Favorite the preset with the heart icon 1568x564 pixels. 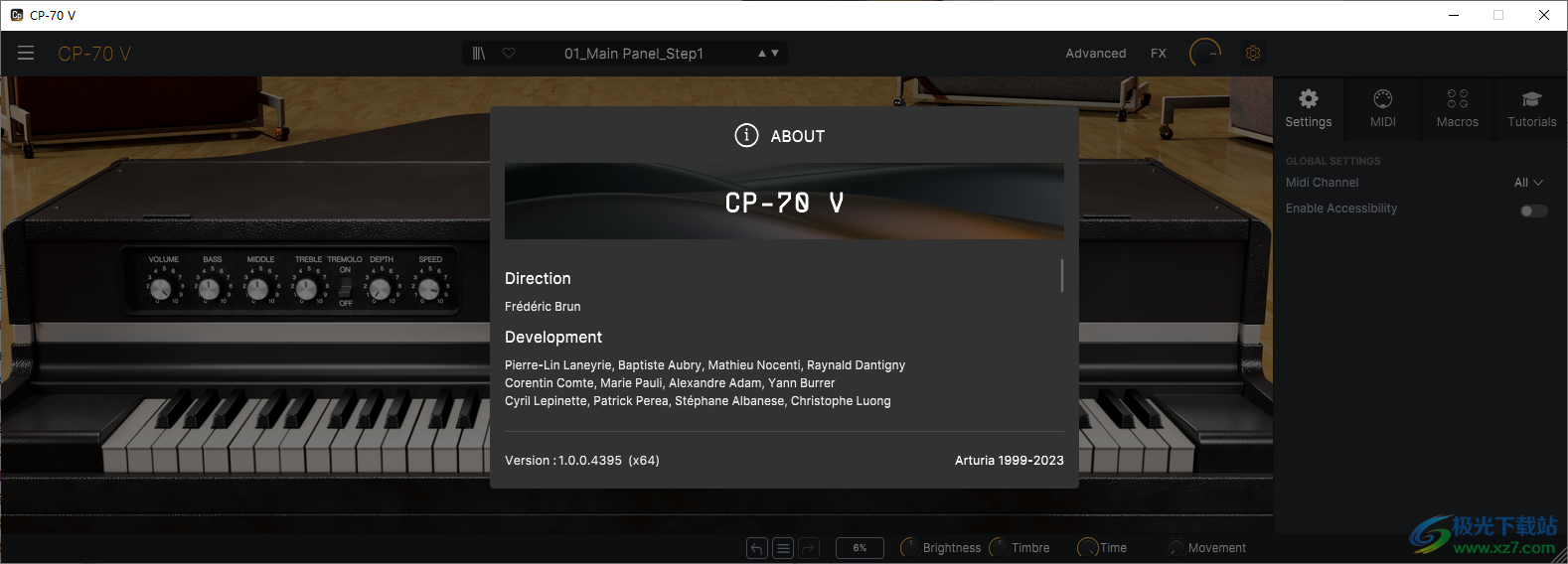[x=509, y=54]
